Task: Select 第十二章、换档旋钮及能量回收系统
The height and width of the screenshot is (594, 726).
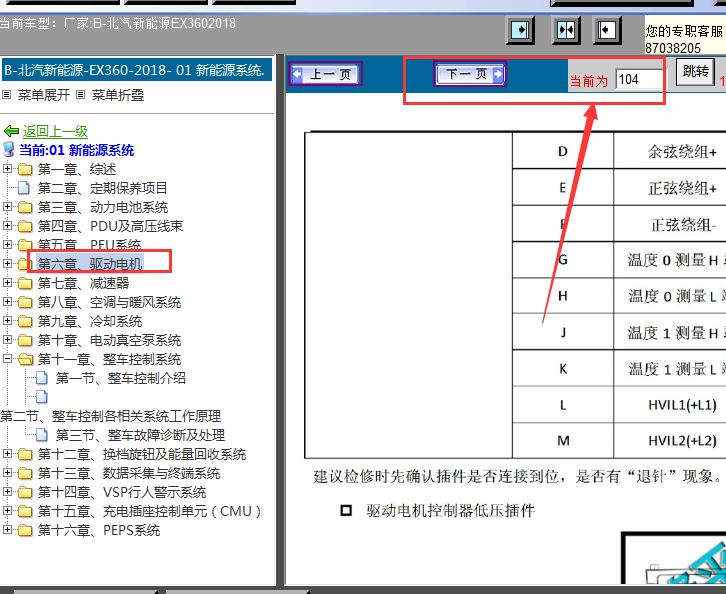Action: click(x=142, y=454)
